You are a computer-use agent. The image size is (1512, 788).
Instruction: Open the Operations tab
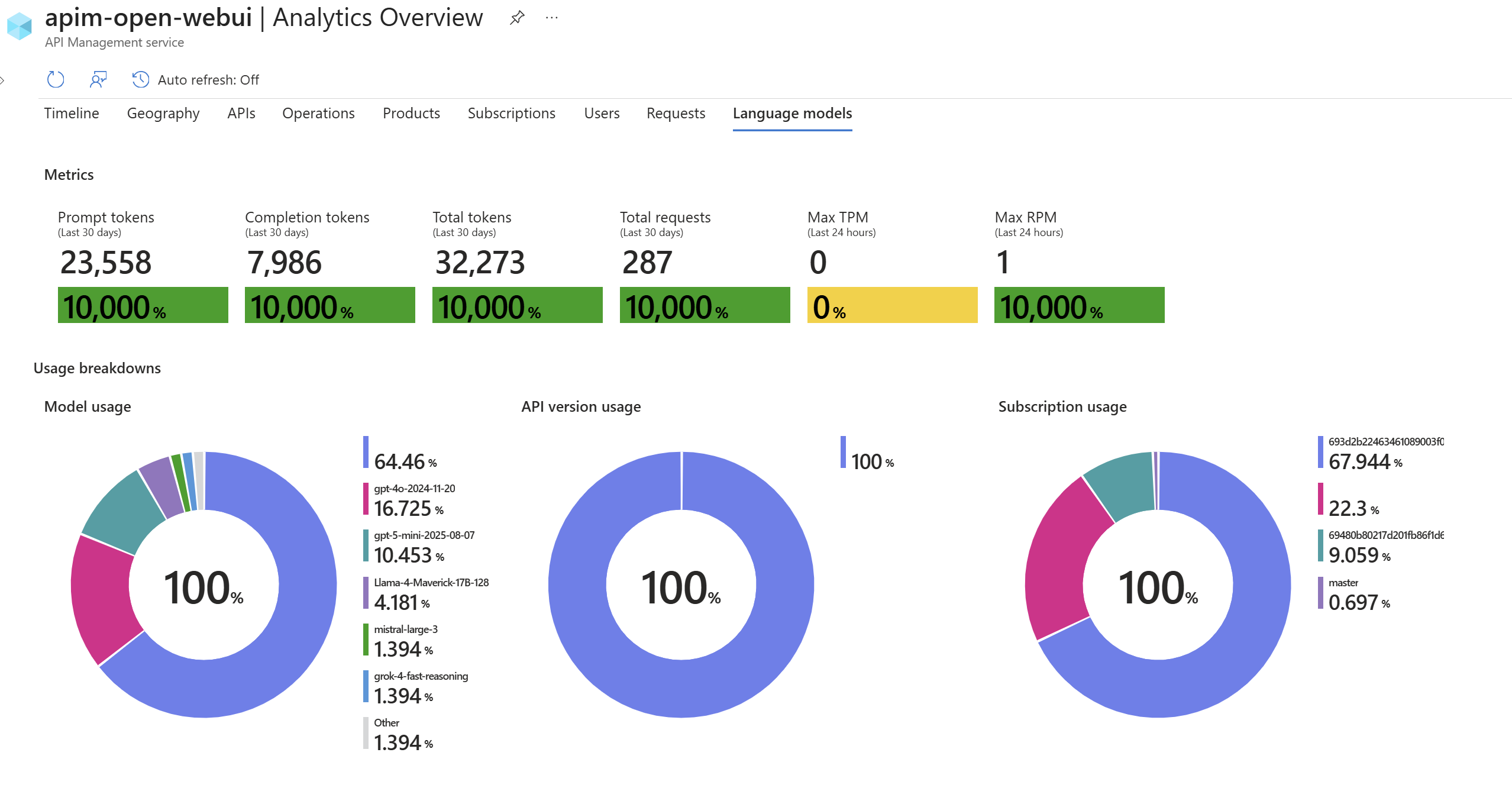click(x=318, y=113)
